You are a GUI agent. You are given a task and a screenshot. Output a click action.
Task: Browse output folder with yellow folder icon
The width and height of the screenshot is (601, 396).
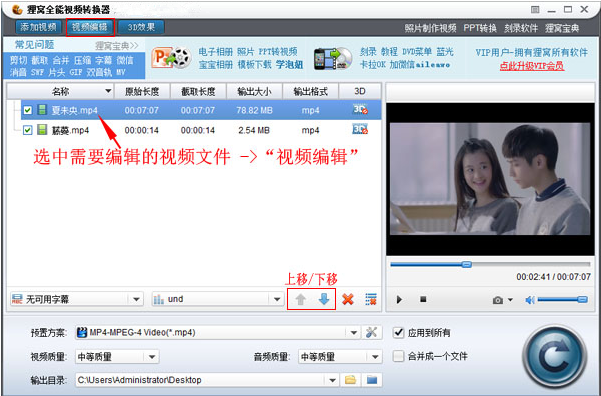point(350,380)
